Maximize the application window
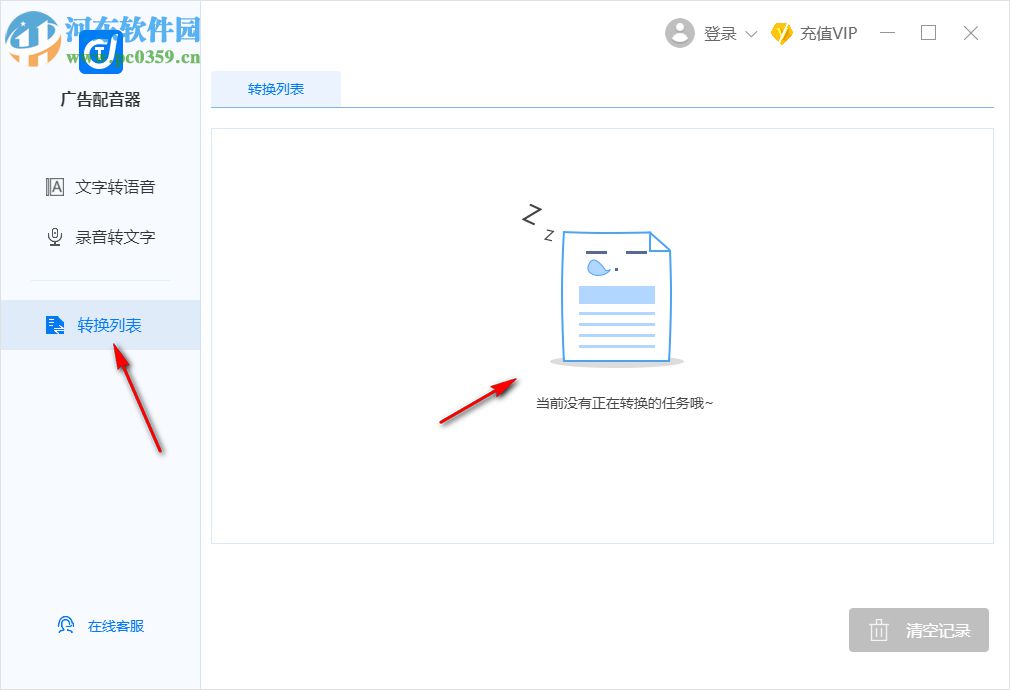Screen dimensions: 1010x690 (x=928, y=33)
